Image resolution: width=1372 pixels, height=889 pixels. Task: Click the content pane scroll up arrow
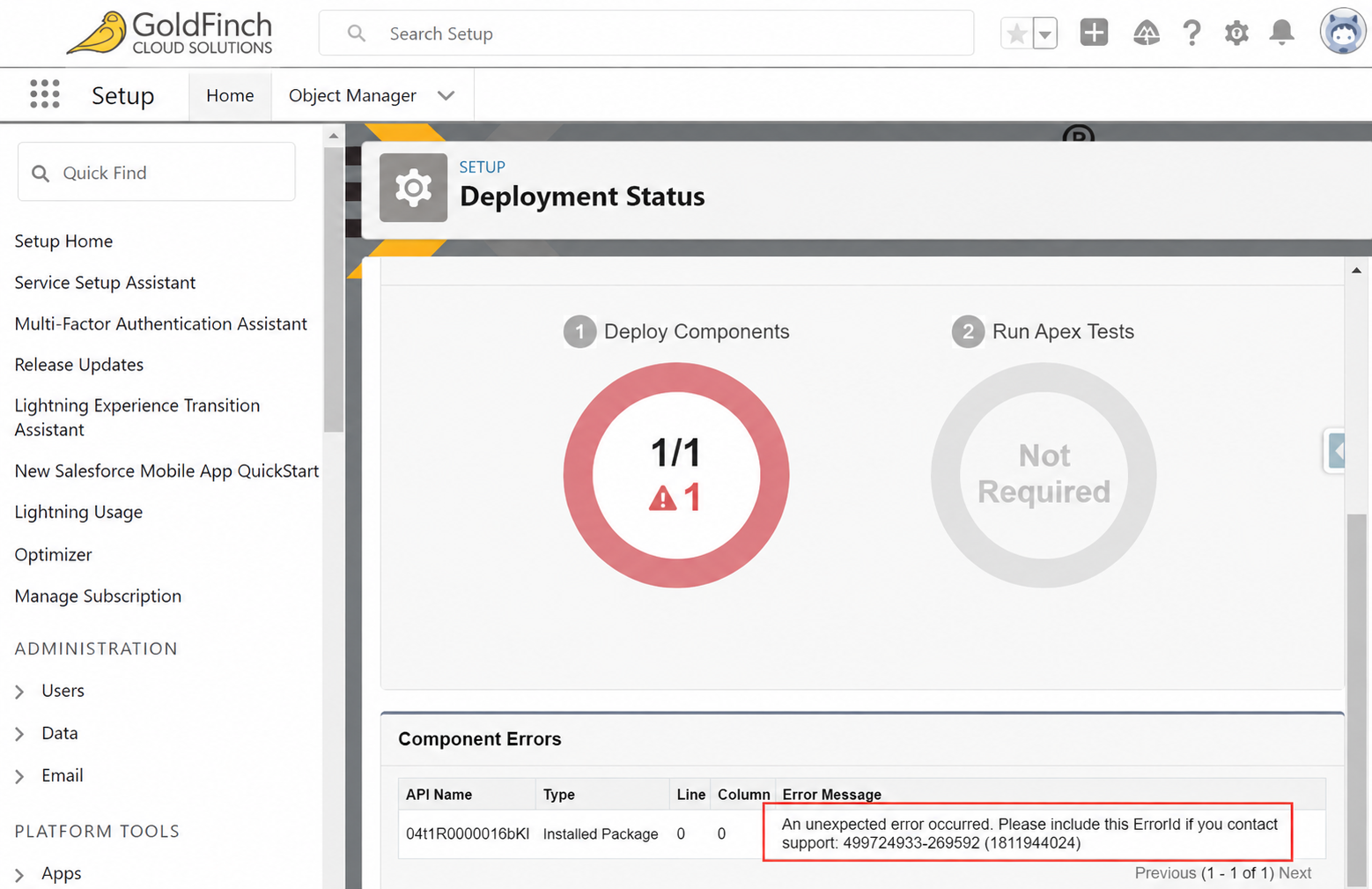(1356, 270)
